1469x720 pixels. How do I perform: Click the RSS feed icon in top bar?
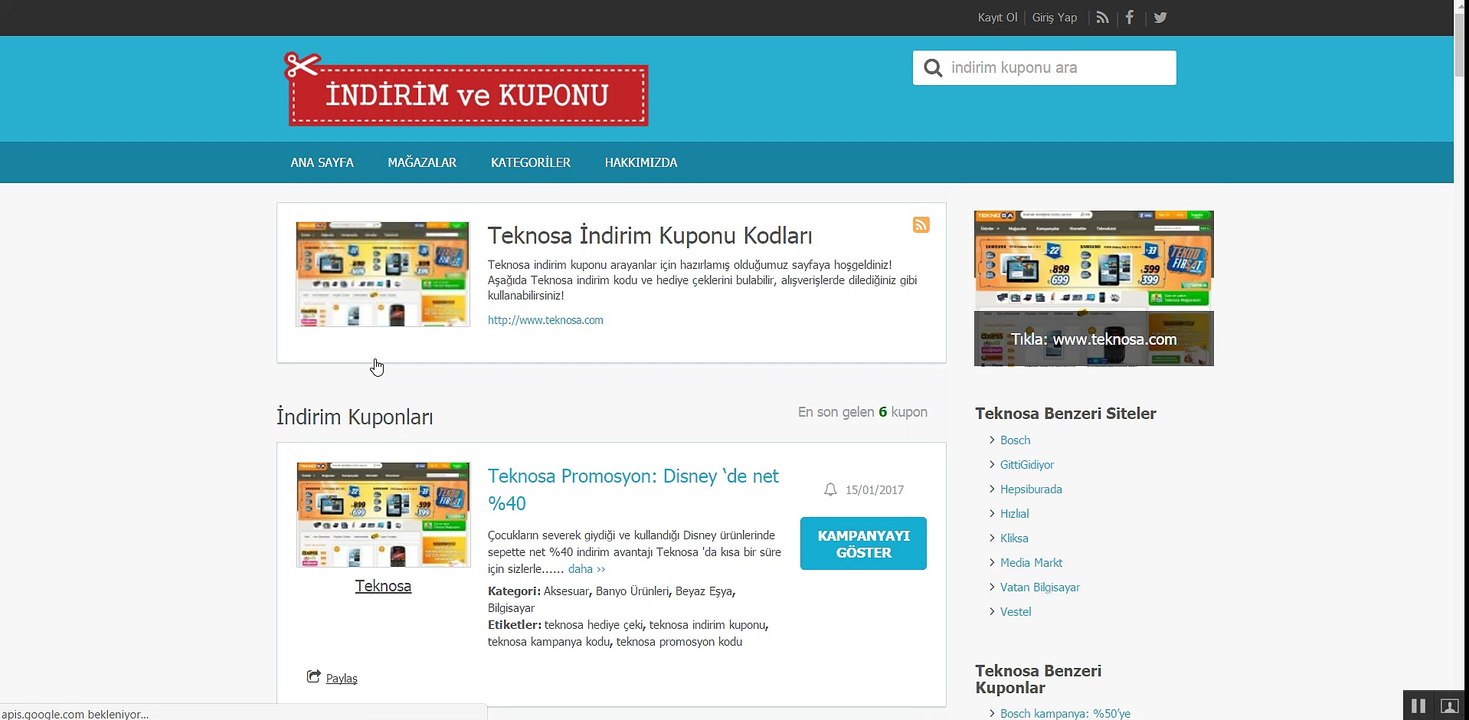(1102, 17)
